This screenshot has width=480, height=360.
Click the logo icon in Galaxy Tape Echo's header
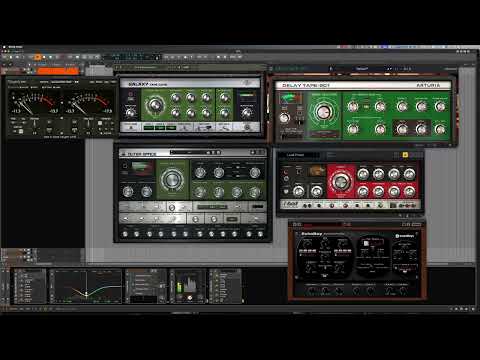click(x=246, y=83)
